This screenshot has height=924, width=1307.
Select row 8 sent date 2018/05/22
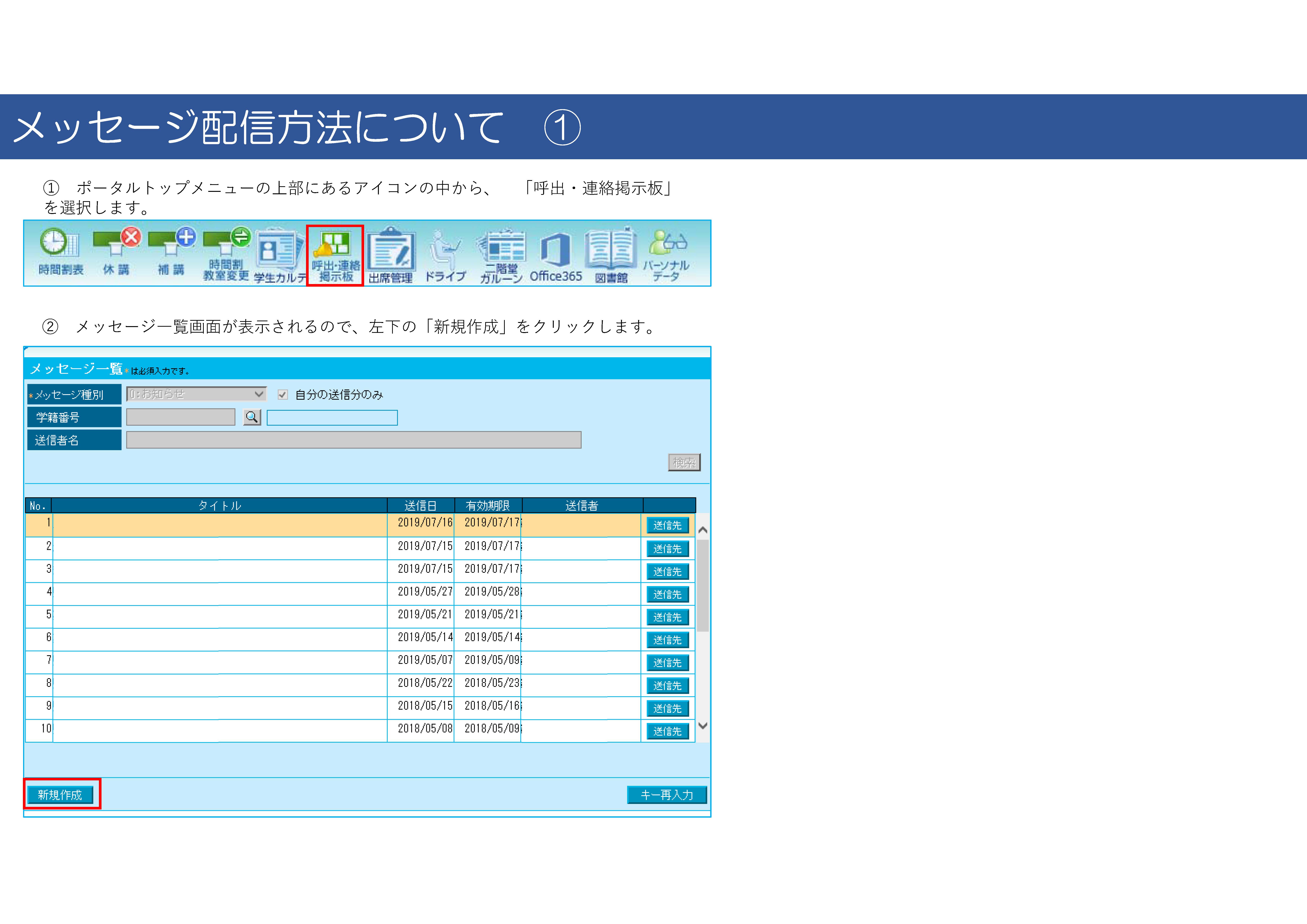(x=425, y=683)
